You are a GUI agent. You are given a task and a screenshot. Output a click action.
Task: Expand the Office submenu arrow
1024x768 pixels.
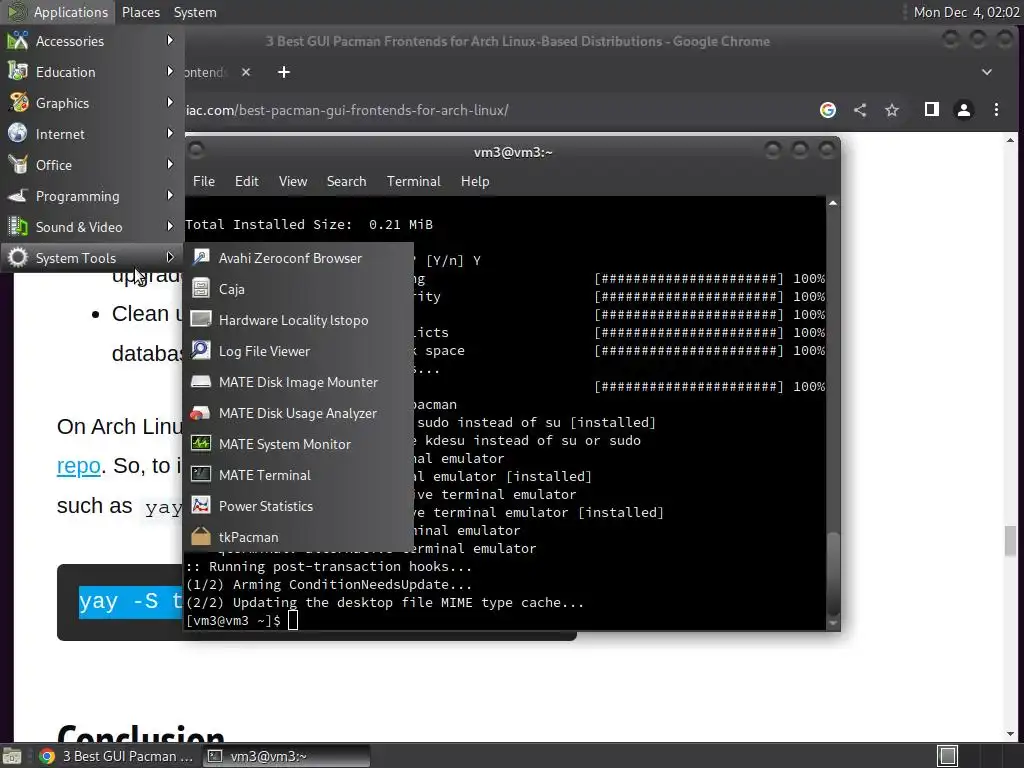(170, 165)
